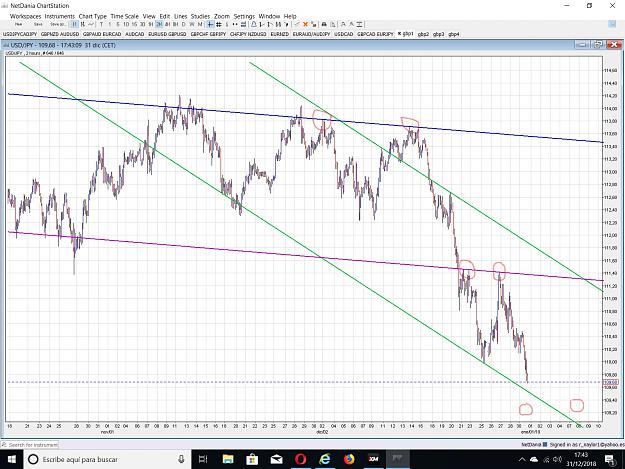
Task: Select the 4H time scale
Action: [x=167, y=24]
